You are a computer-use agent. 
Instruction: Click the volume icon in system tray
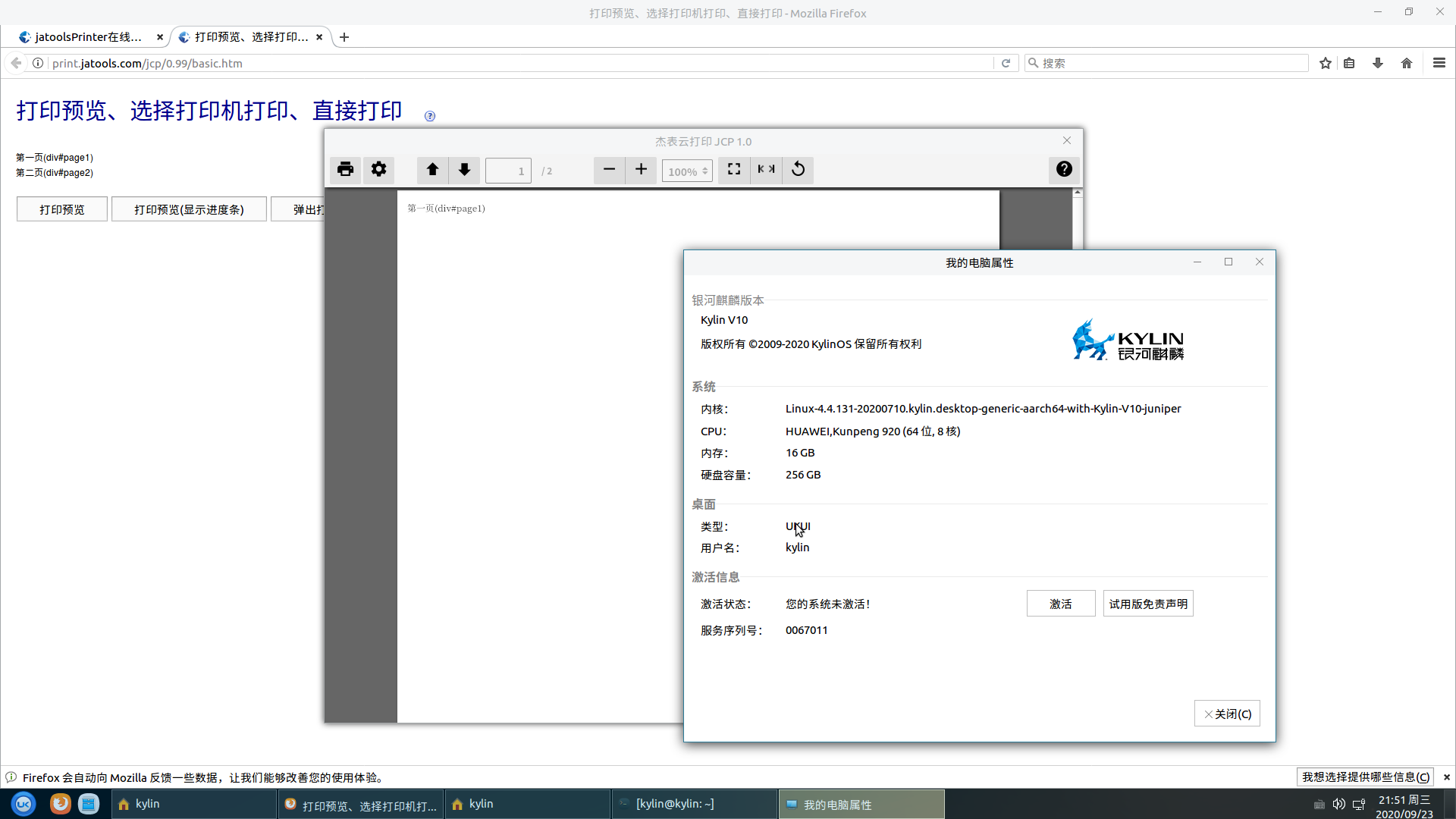click(1339, 804)
